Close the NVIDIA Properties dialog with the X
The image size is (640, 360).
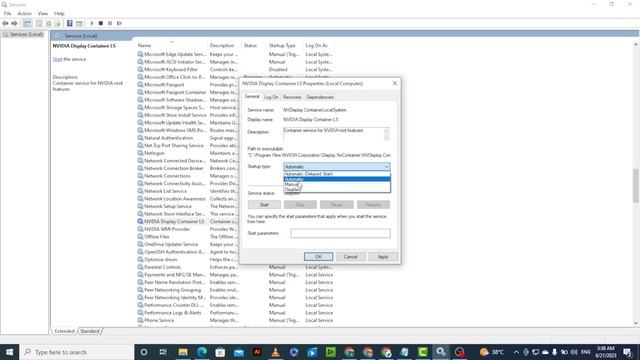pos(394,83)
